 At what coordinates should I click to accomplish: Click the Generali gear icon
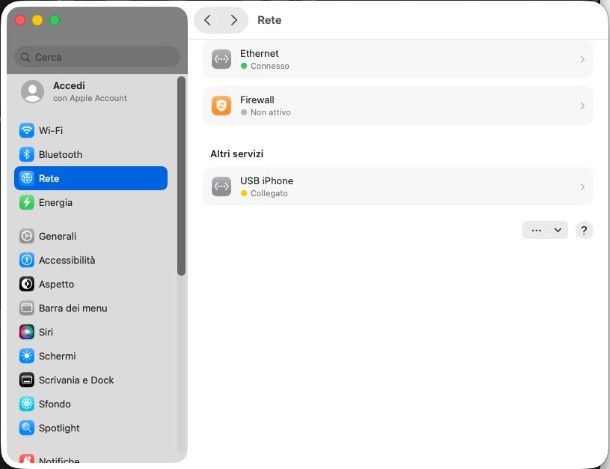pos(26,236)
